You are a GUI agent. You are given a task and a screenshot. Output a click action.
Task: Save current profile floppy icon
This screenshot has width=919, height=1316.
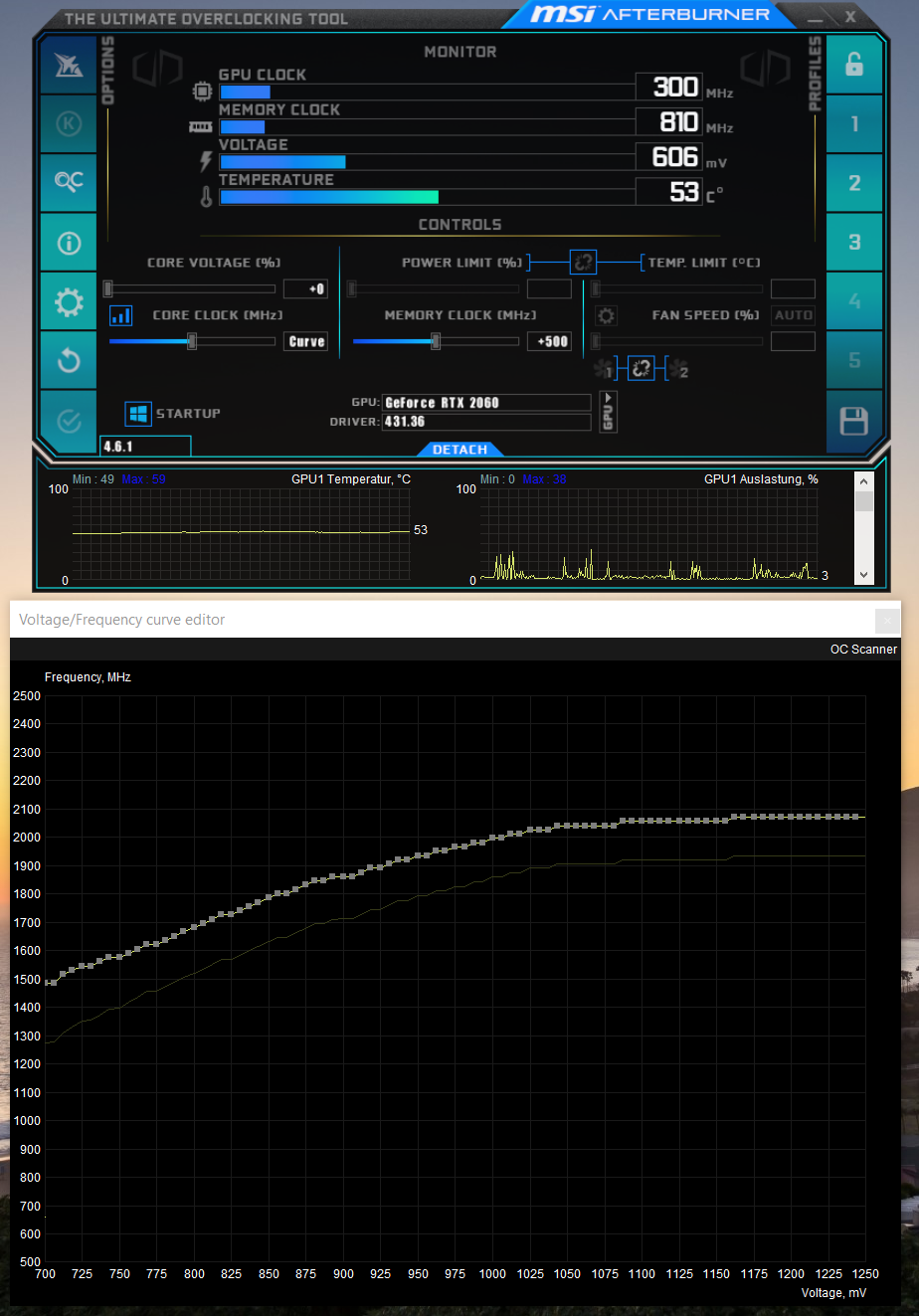tap(854, 422)
